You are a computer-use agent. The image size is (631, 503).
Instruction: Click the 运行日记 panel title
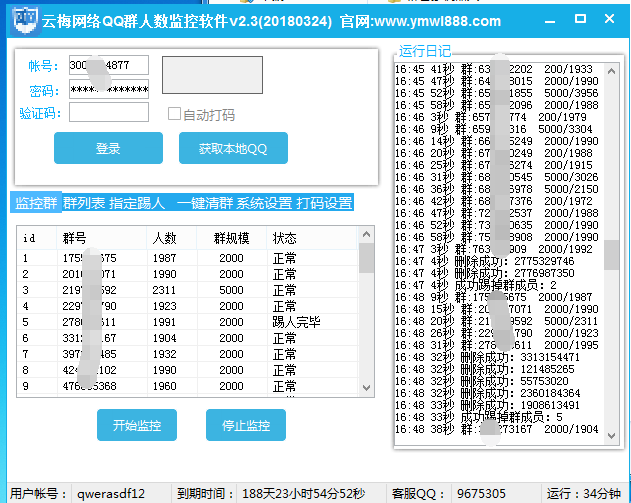(425, 51)
